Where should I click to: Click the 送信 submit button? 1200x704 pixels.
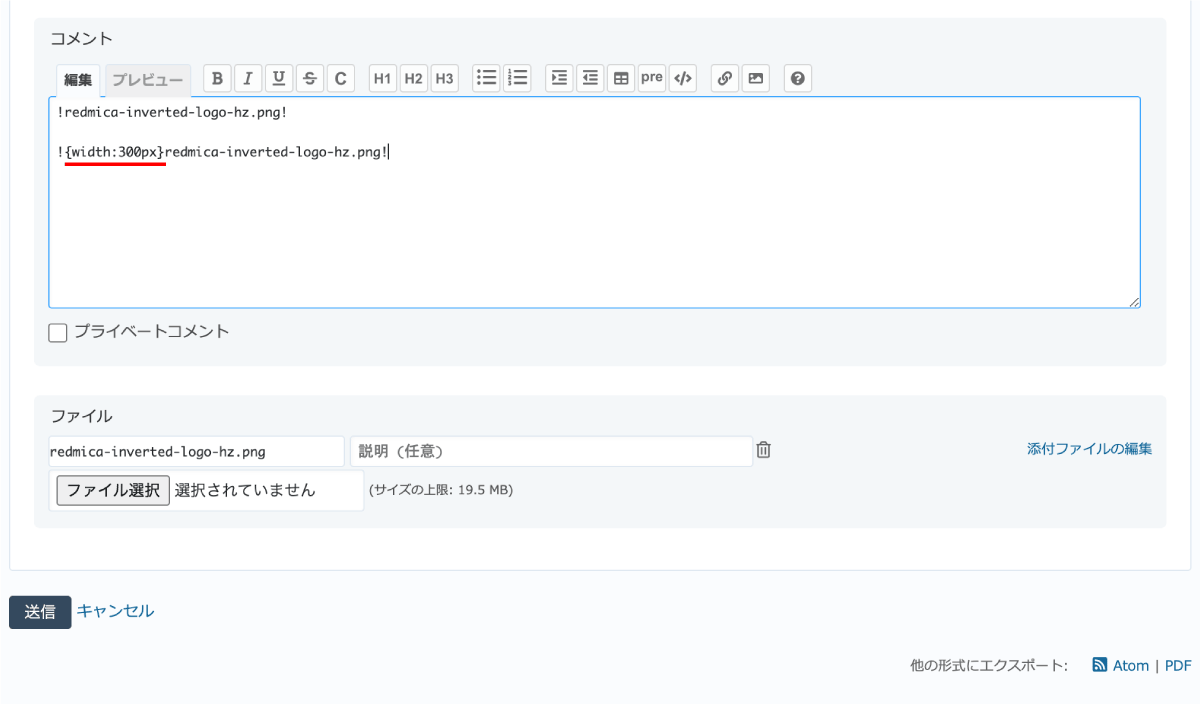40,611
